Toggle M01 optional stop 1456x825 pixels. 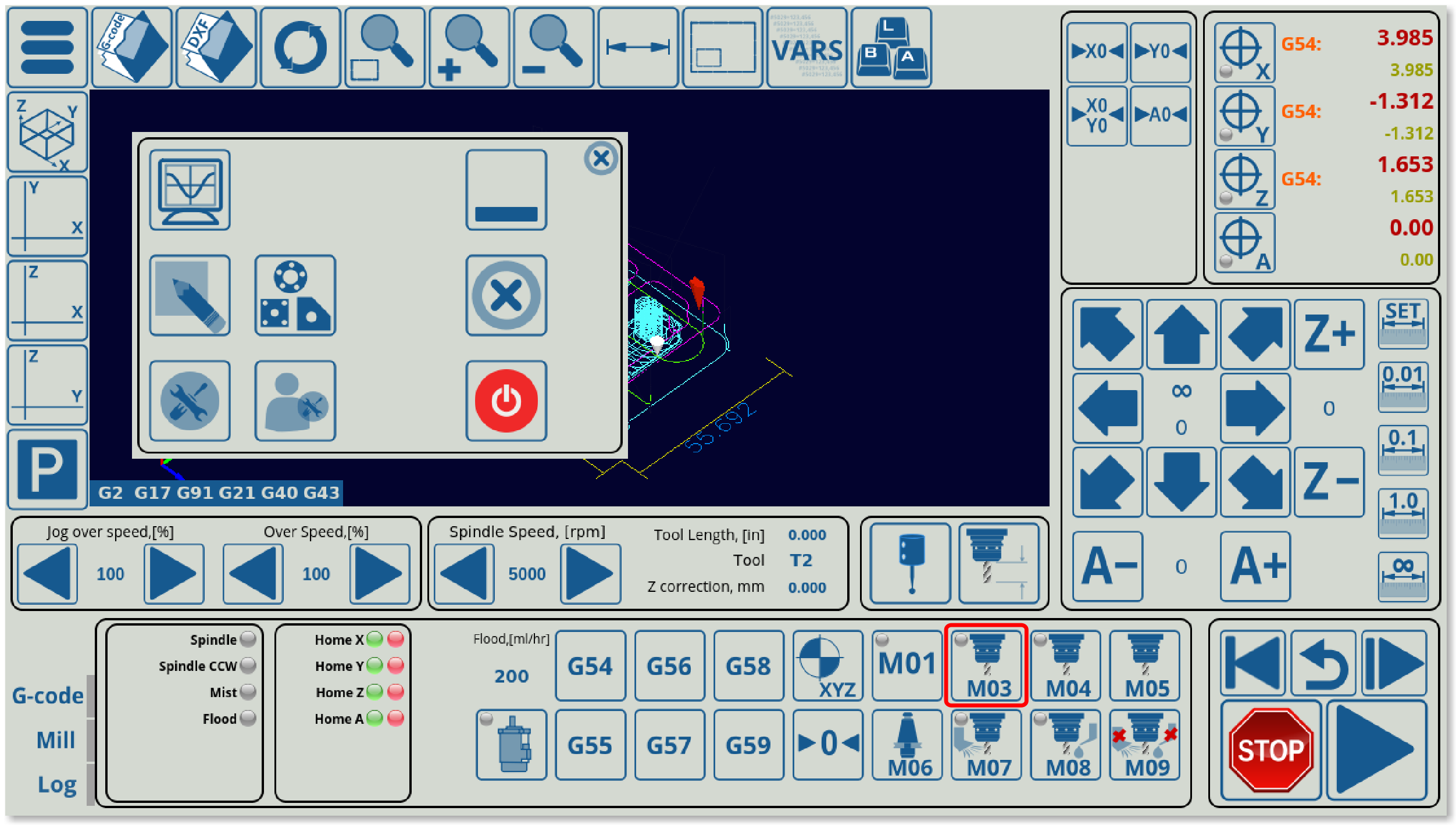tap(907, 665)
